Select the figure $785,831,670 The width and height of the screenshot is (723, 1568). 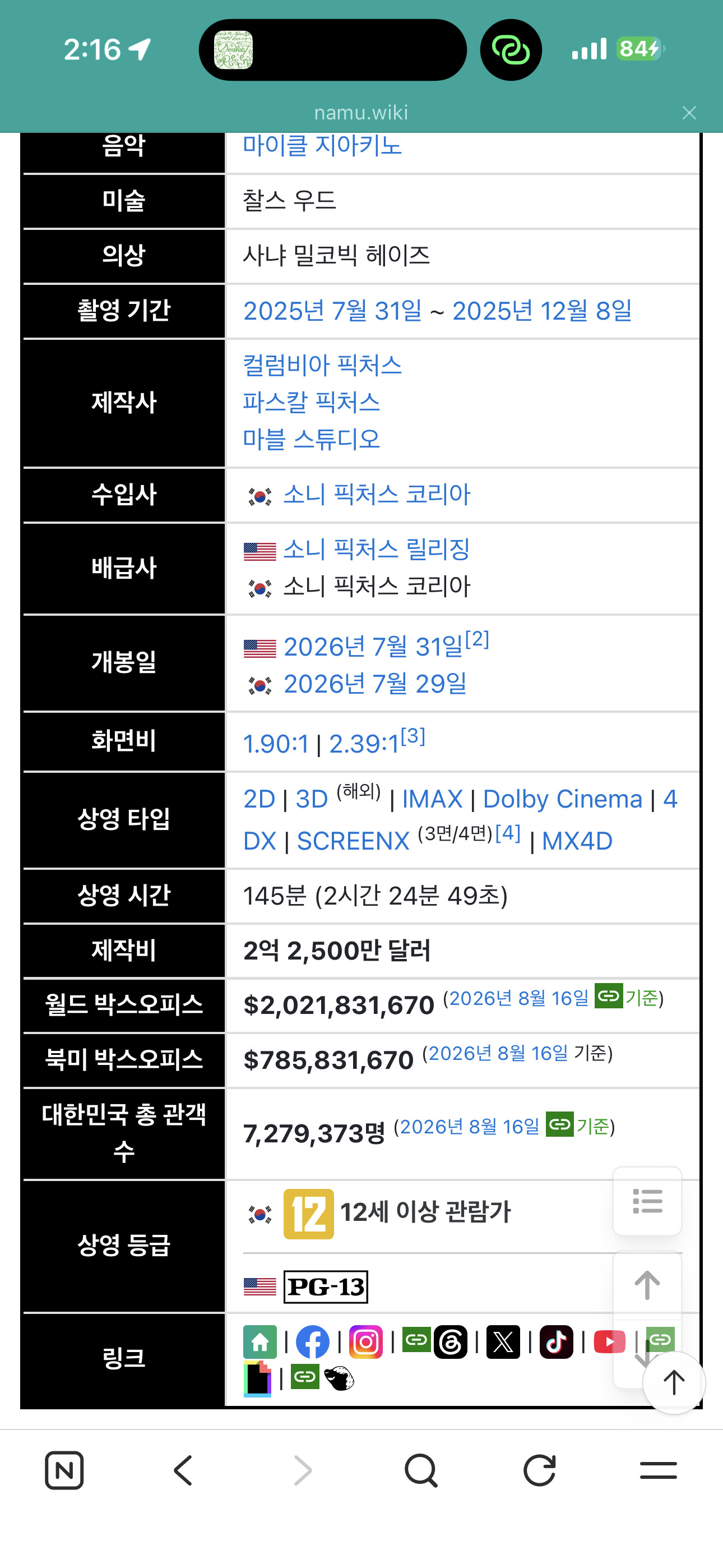click(x=328, y=1060)
